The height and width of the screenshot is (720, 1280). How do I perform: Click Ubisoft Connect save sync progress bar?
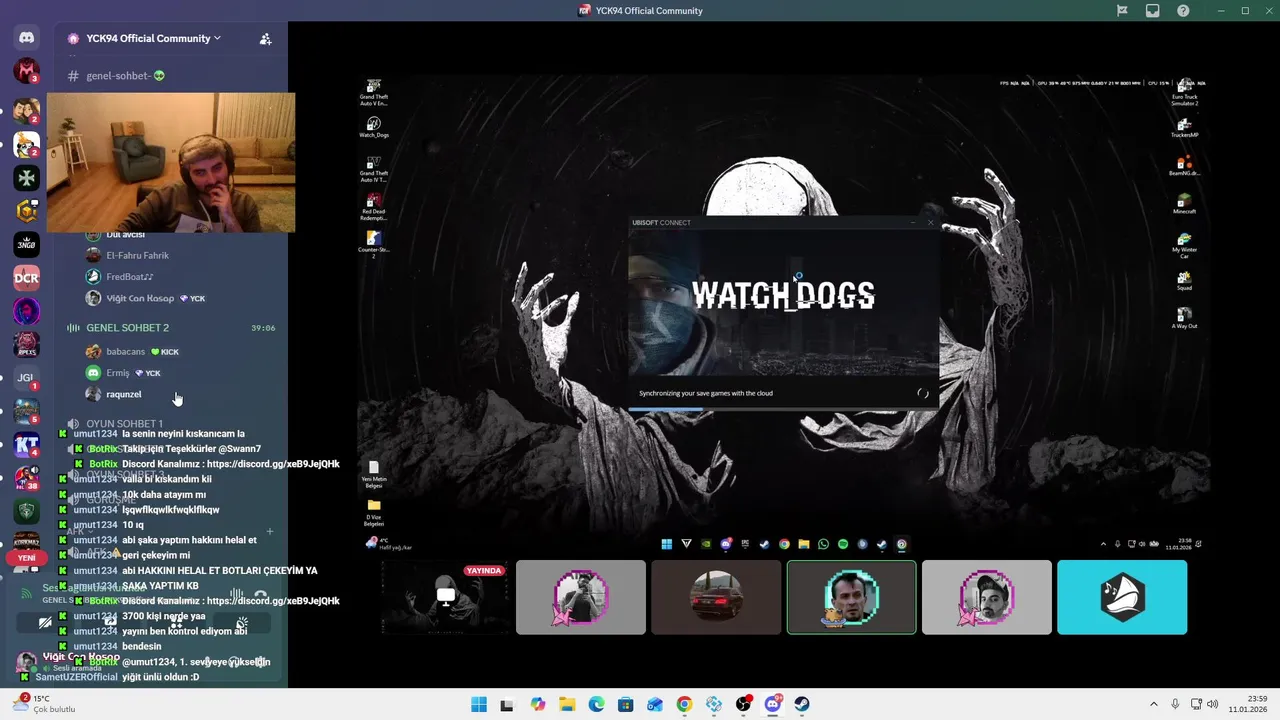[783, 409]
